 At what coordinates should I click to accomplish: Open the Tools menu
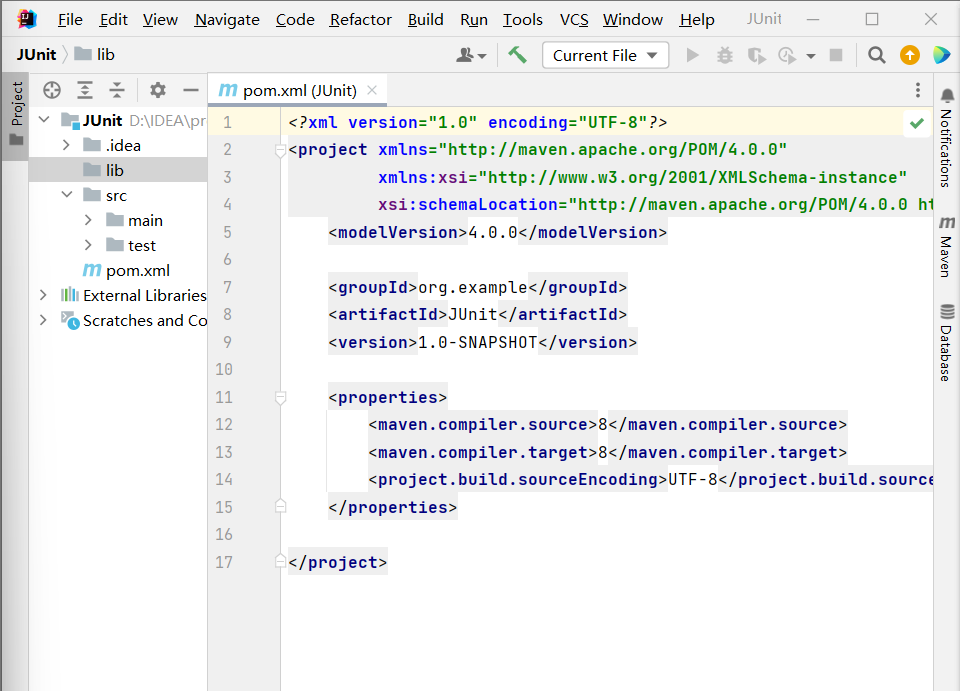tap(523, 20)
